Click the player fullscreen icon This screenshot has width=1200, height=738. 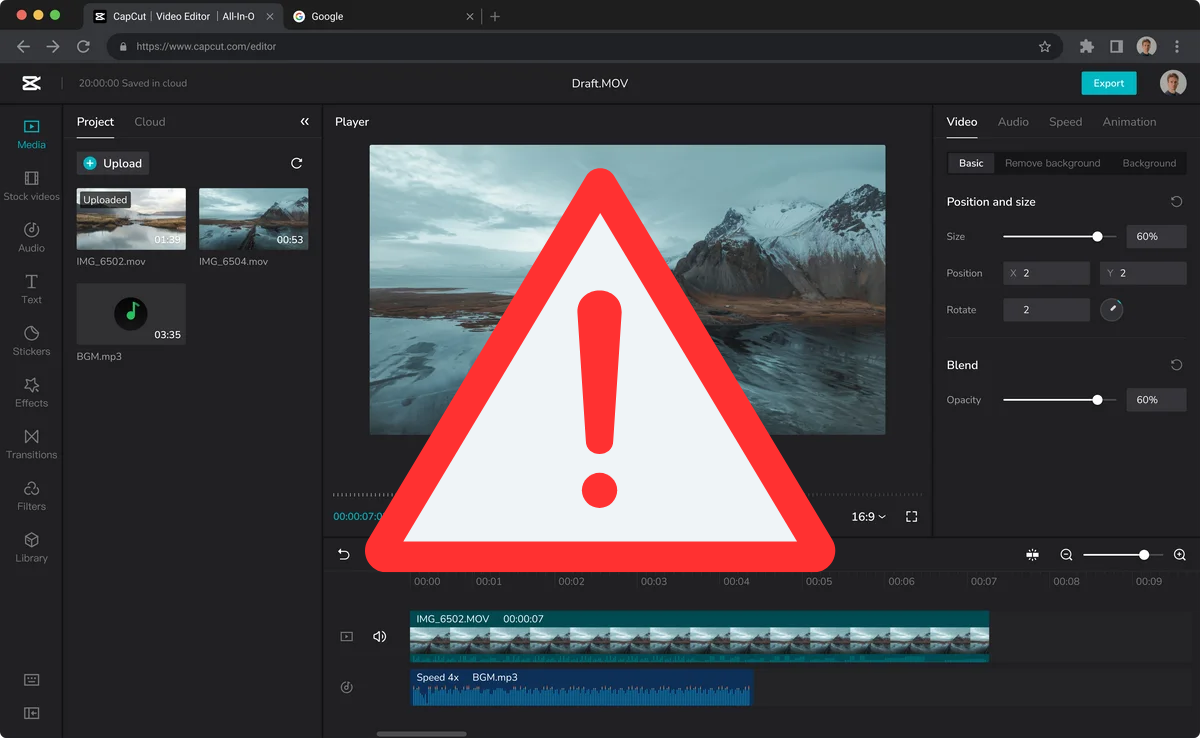[x=911, y=517]
